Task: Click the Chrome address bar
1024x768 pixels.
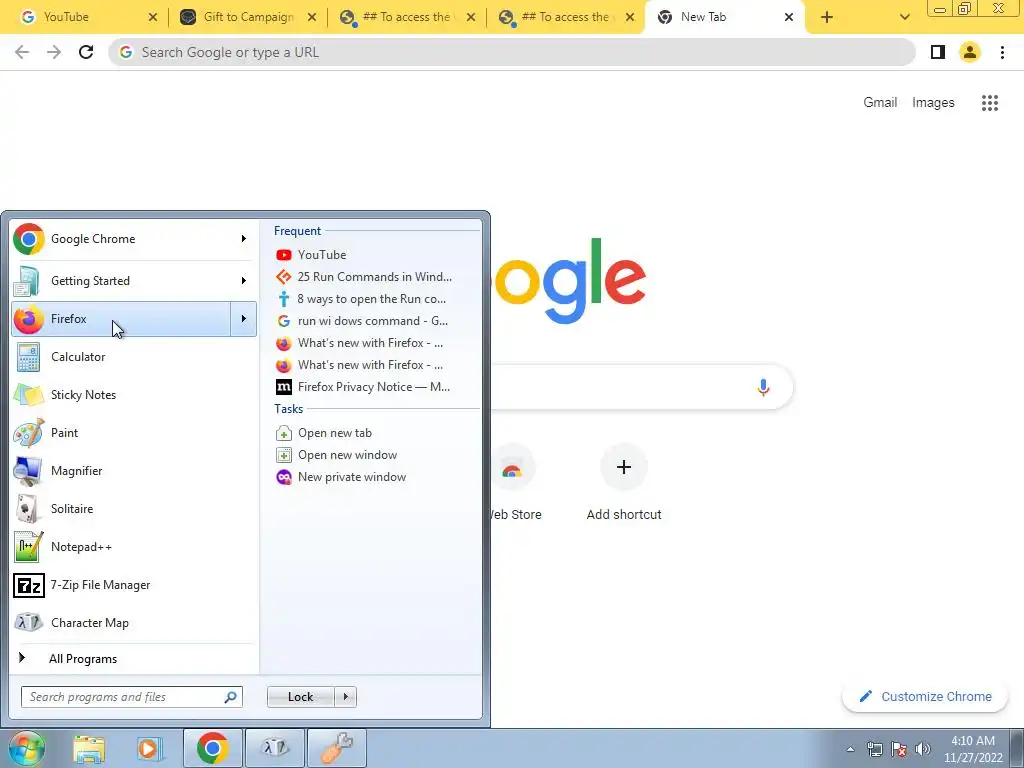Action: coord(512,52)
